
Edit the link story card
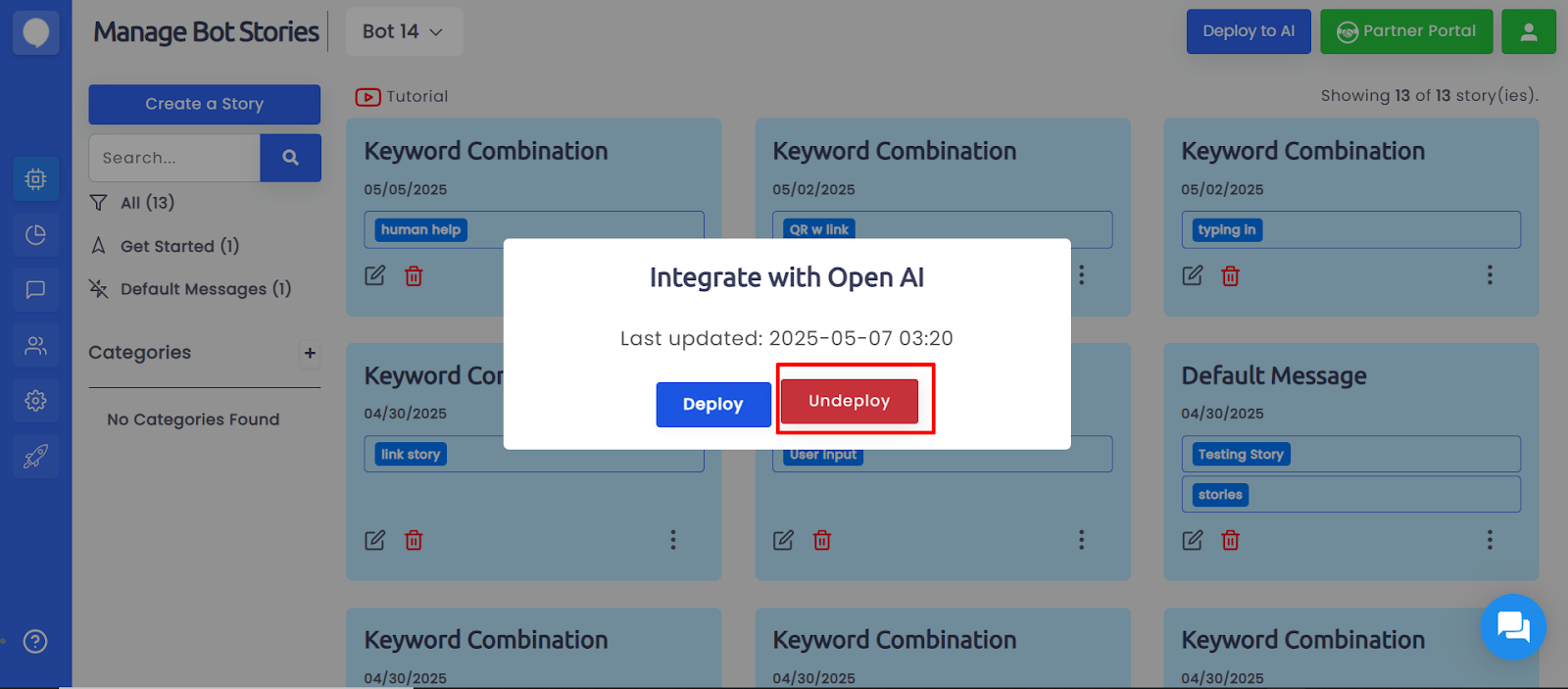(x=375, y=540)
